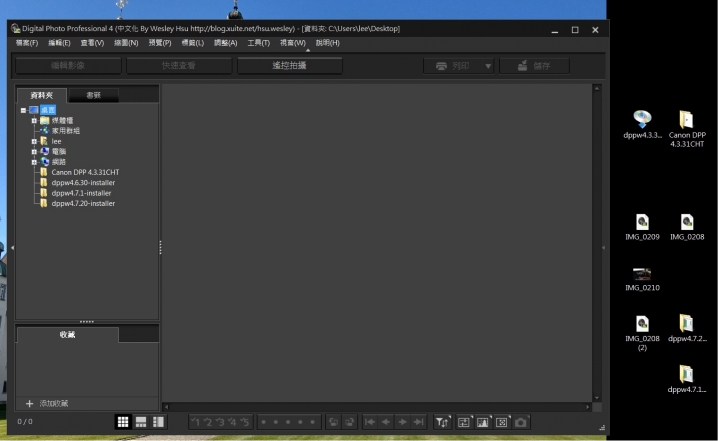Collapse the 桌面 root tree node
This screenshot has width=720, height=441.
pos(23,110)
